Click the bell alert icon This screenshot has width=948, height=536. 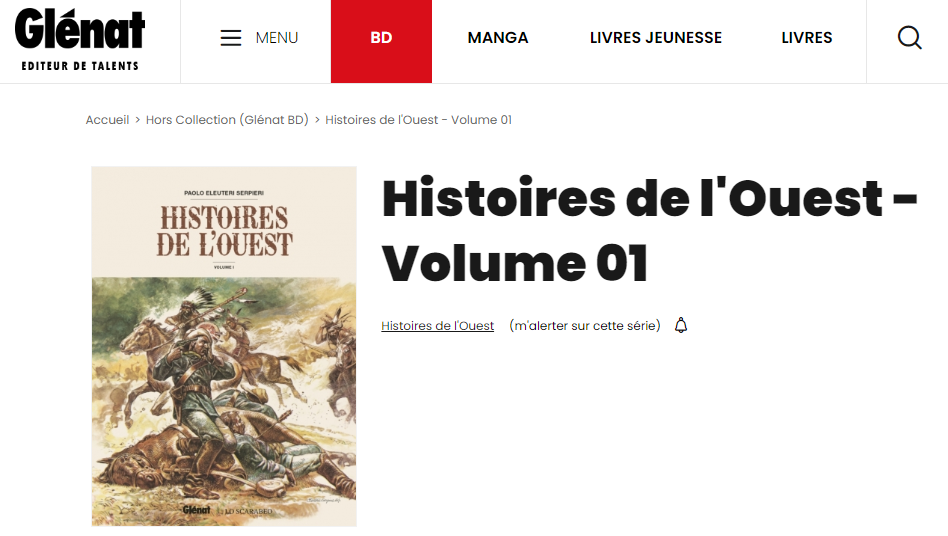tap(681, 325)
